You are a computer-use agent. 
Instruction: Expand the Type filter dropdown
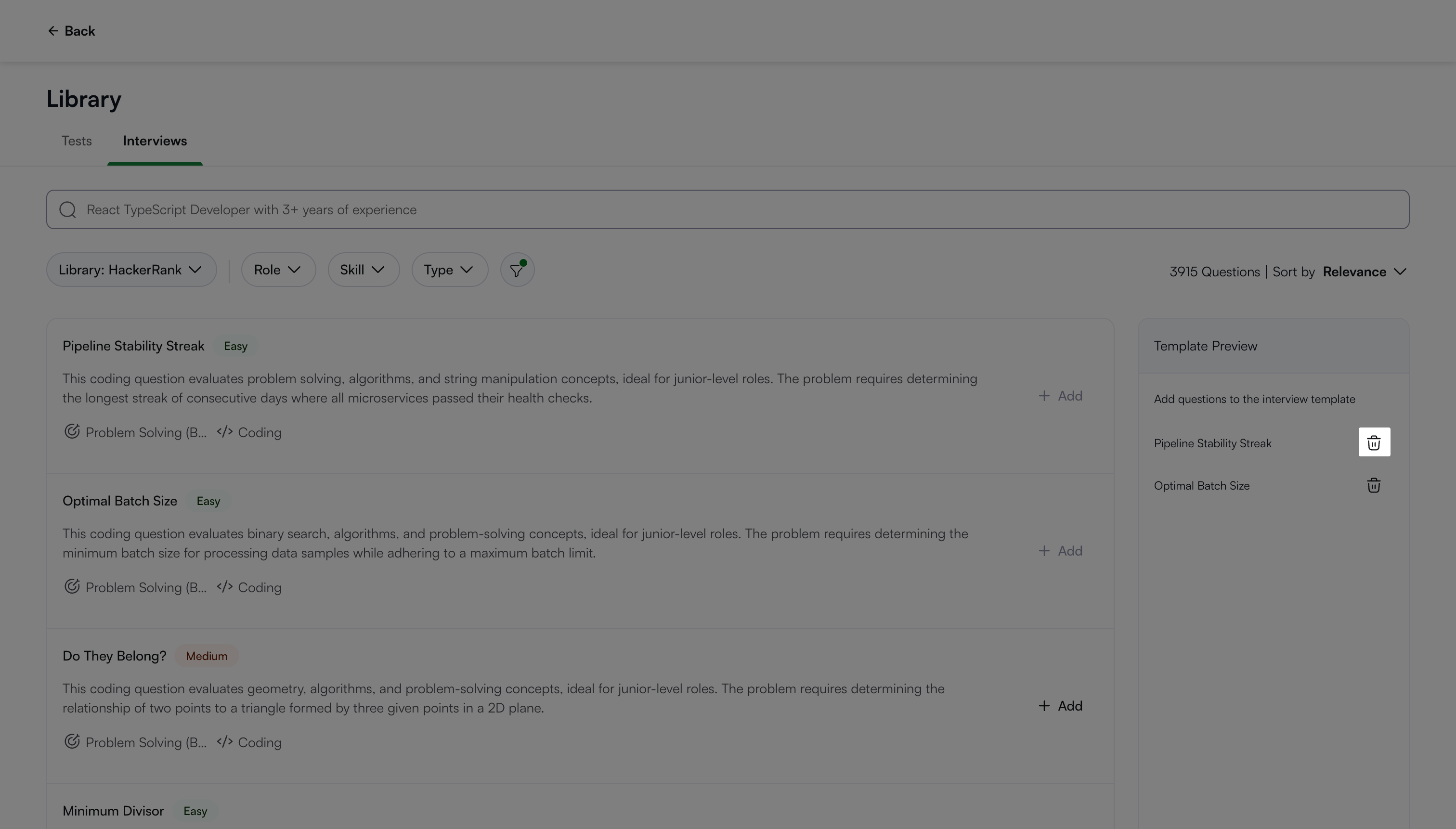click(450, 270)
